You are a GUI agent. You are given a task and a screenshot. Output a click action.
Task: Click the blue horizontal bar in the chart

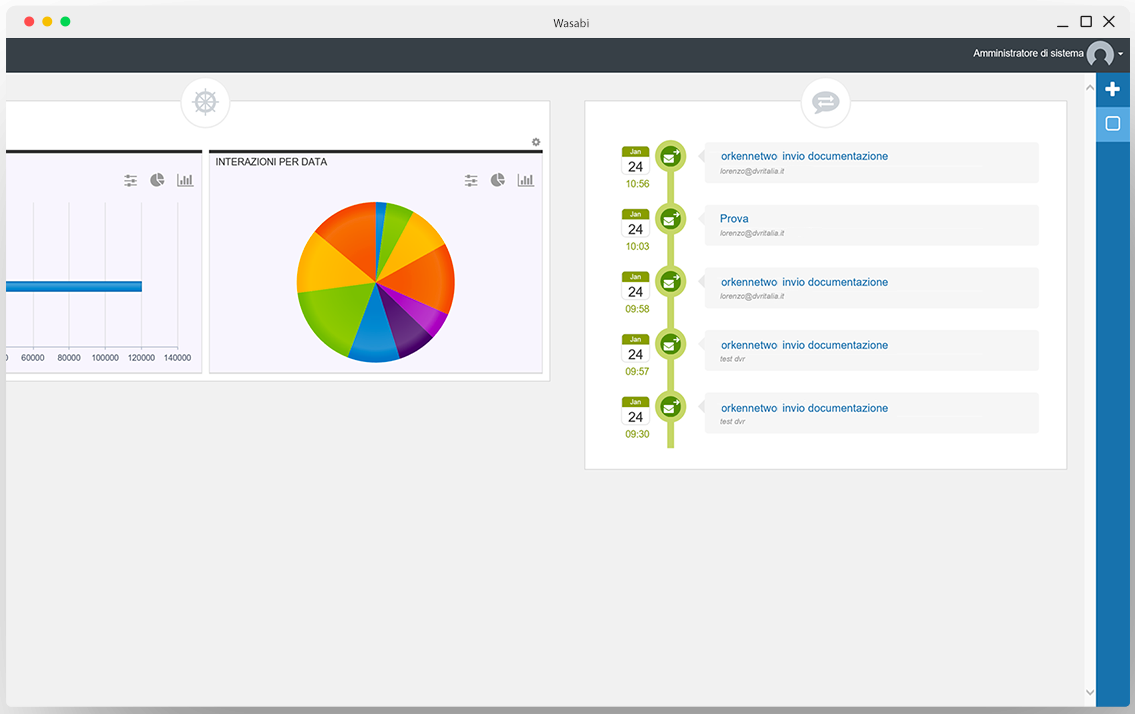(74, 286)
